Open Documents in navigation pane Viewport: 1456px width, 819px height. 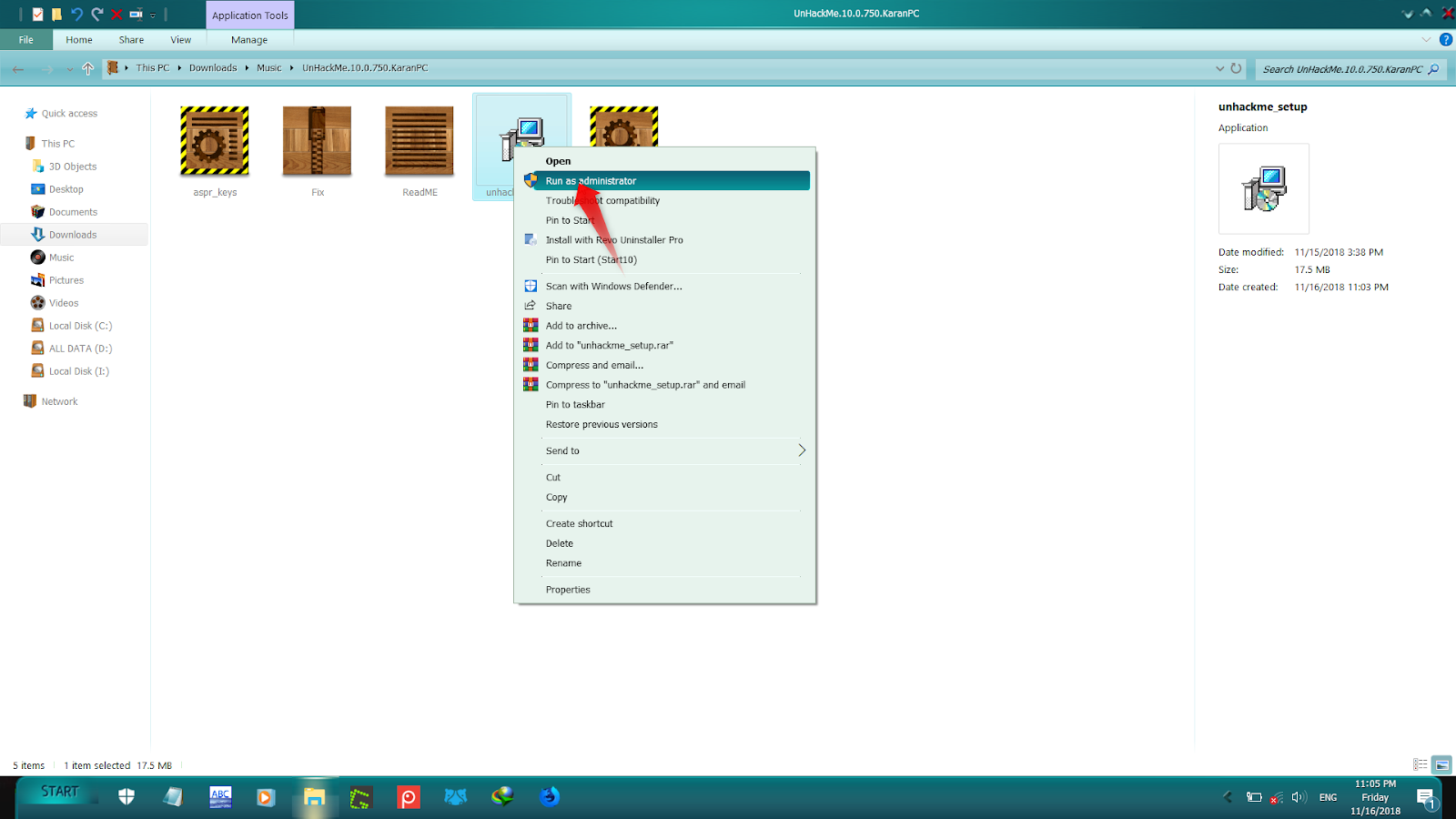73,212
